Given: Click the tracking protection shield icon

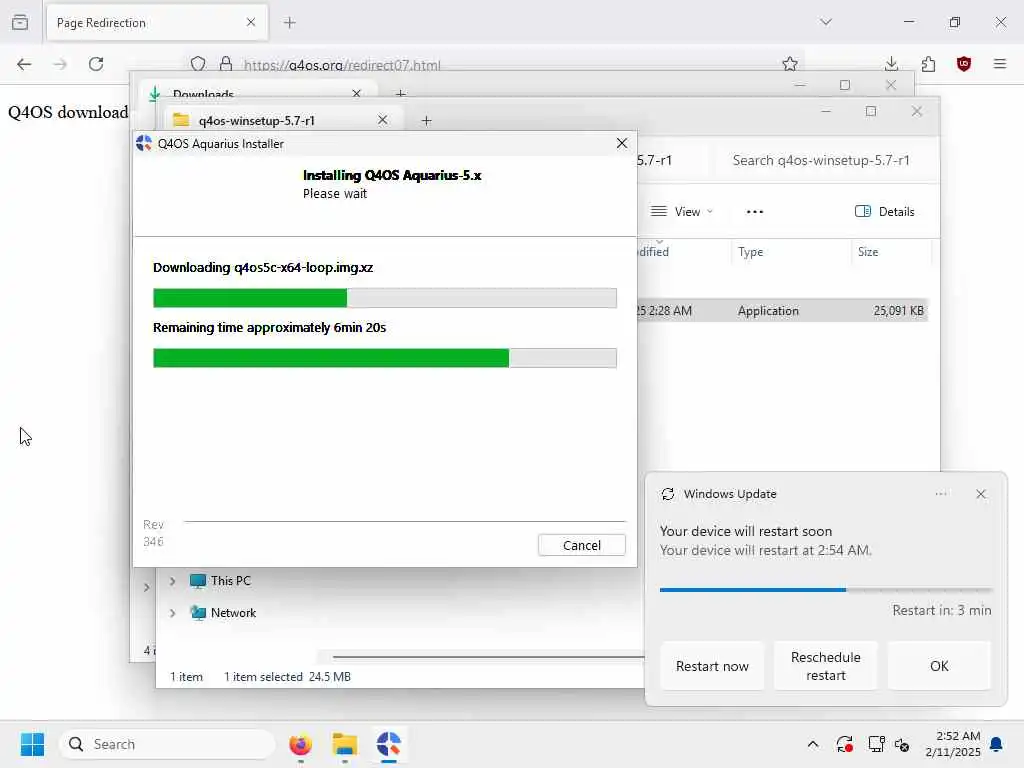Looking at the screenshot, I should click(x=198, y=64).
